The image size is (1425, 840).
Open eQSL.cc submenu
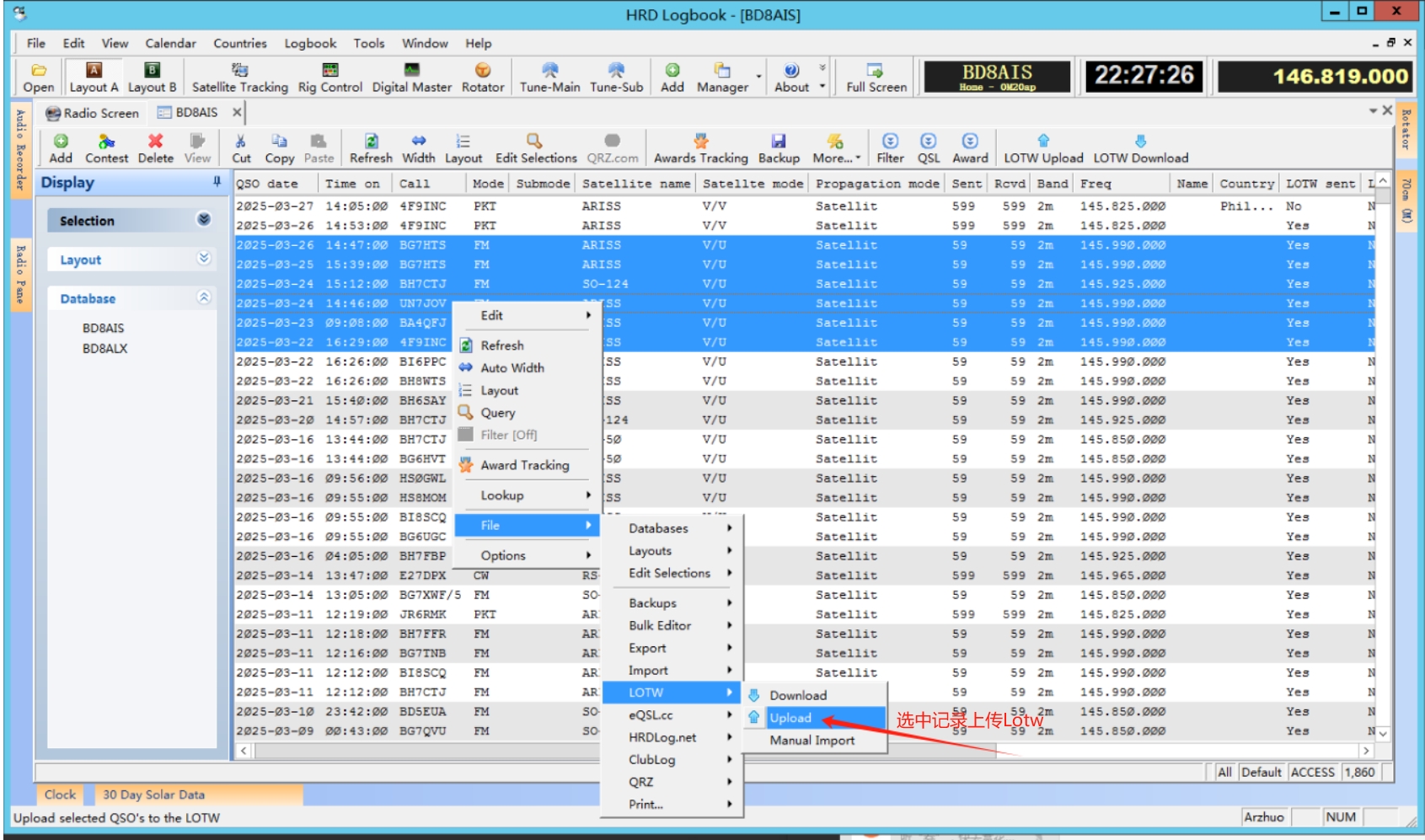[672, 714]
